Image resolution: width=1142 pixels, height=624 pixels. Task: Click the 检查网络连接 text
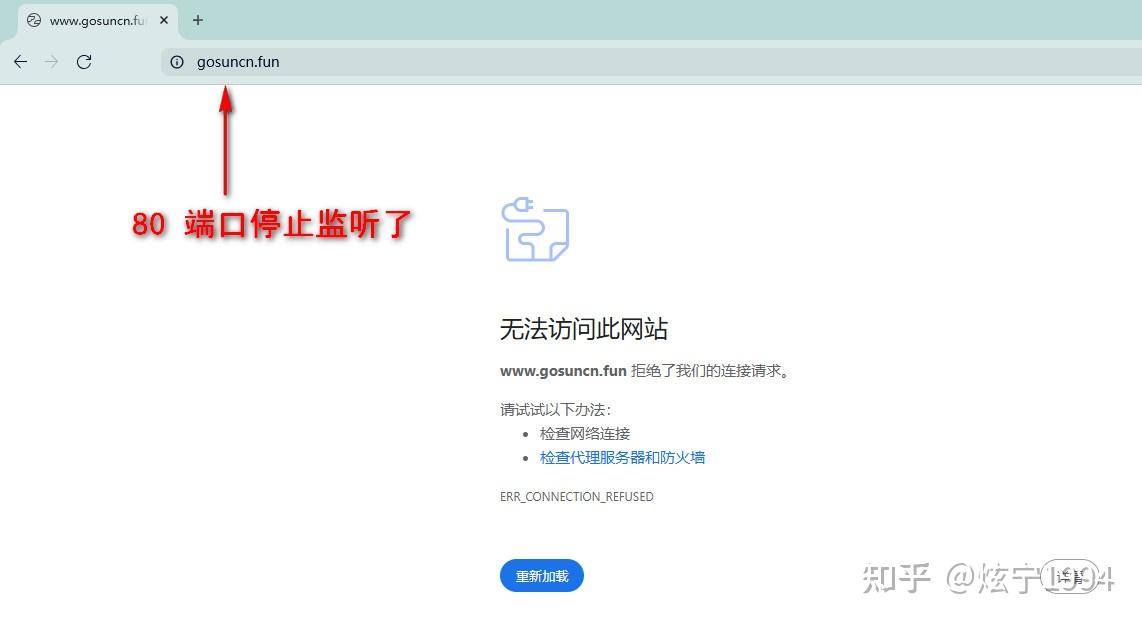coord(585,433)
